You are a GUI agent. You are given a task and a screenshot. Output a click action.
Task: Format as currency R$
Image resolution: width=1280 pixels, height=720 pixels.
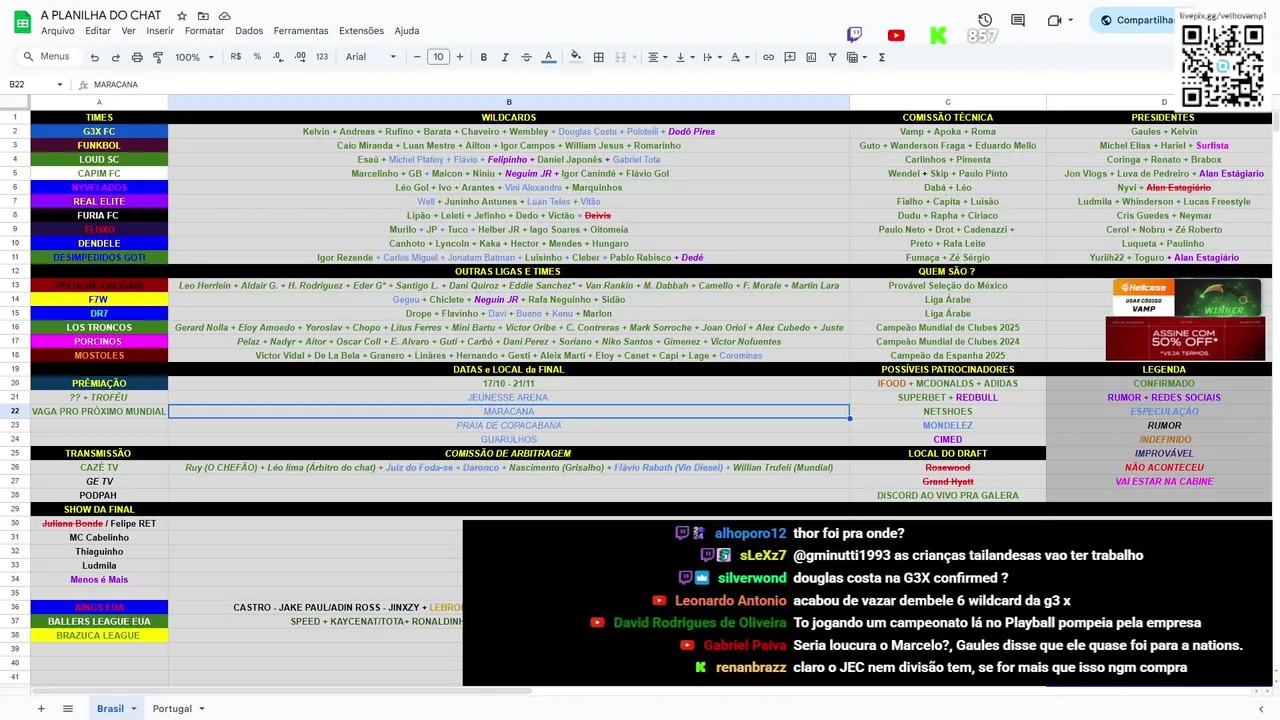point(236,57)
